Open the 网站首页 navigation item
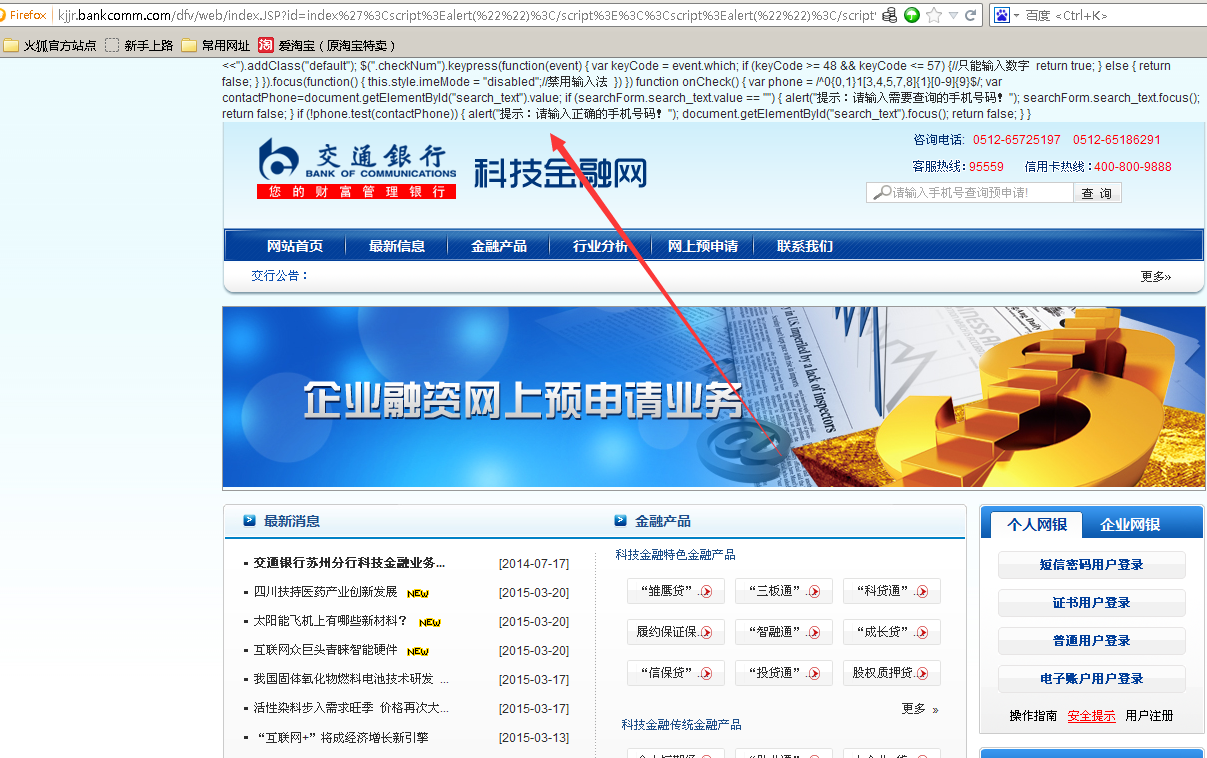This screenshot has width=1207, height=758. pos(295,246)
